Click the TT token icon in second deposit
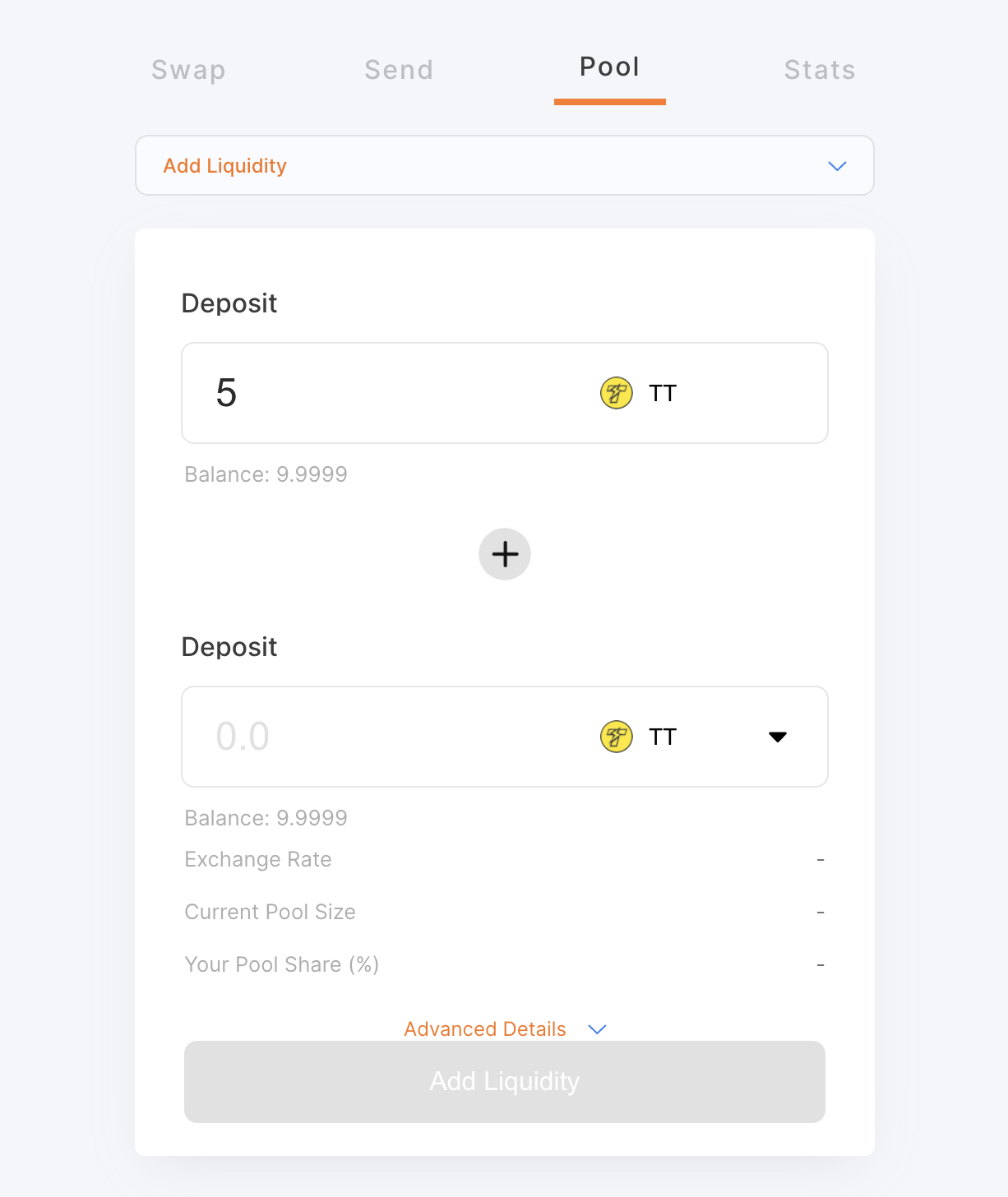 (x=616, y=737)
